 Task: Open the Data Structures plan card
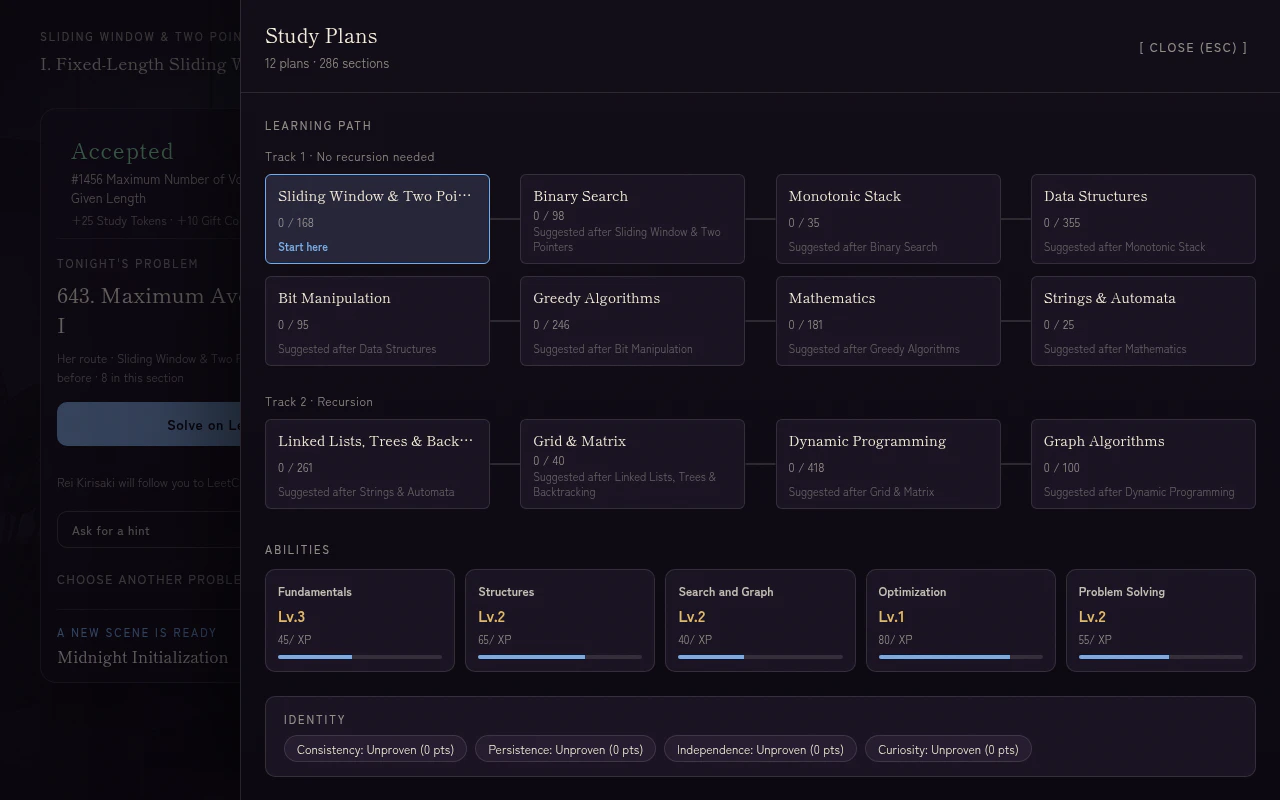[x=1143, y=219]
